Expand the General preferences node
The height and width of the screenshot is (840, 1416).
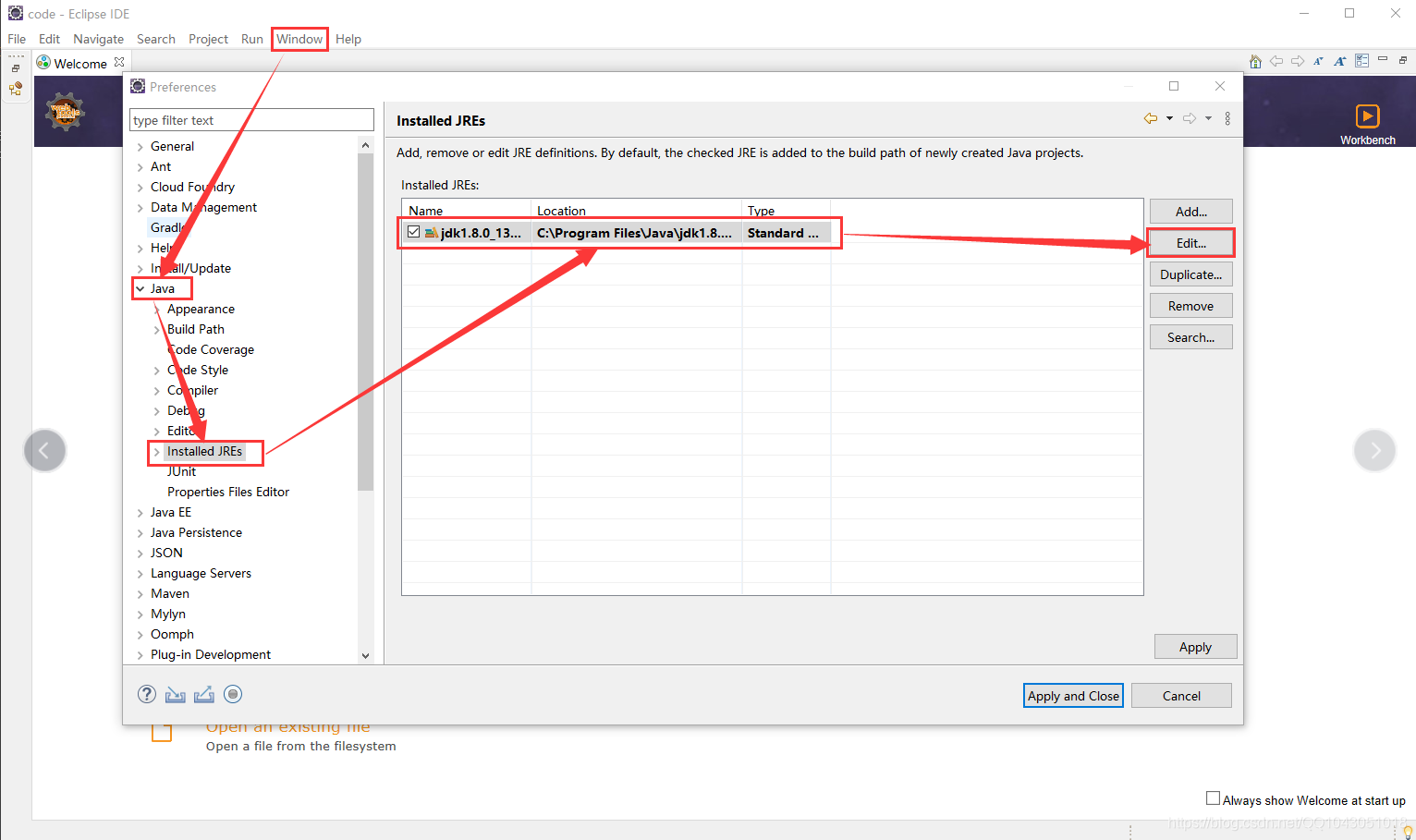point(140,147)
